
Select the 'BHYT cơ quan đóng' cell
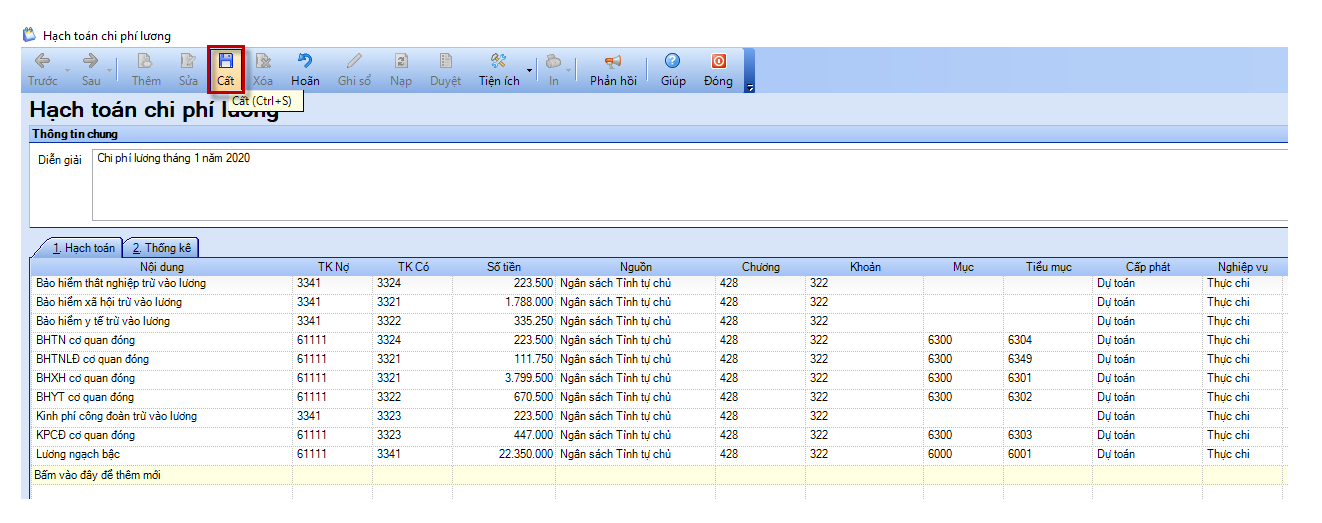click(162, 397)
